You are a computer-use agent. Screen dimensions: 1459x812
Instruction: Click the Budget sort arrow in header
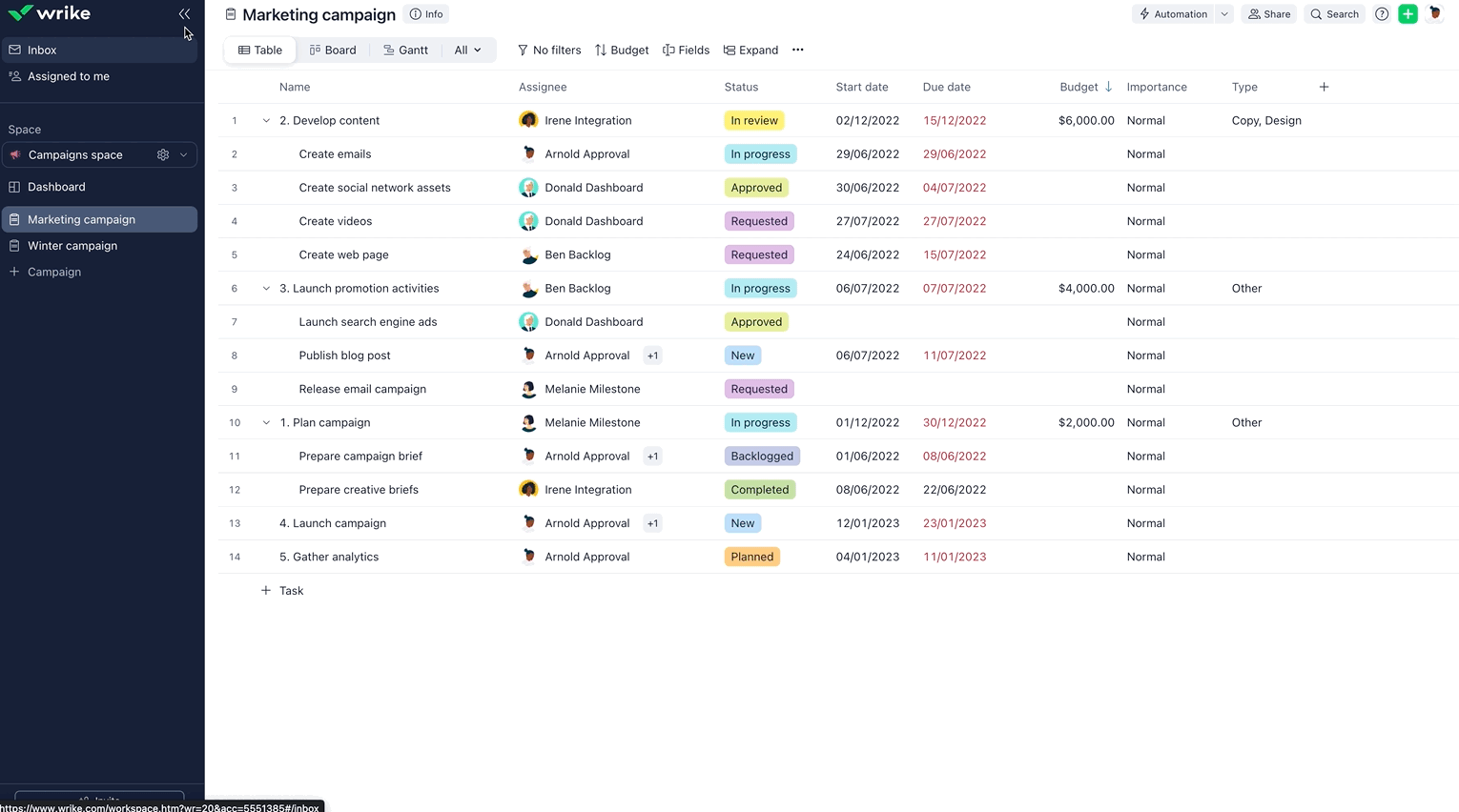pyautogui.click(x=1108, y=87)
